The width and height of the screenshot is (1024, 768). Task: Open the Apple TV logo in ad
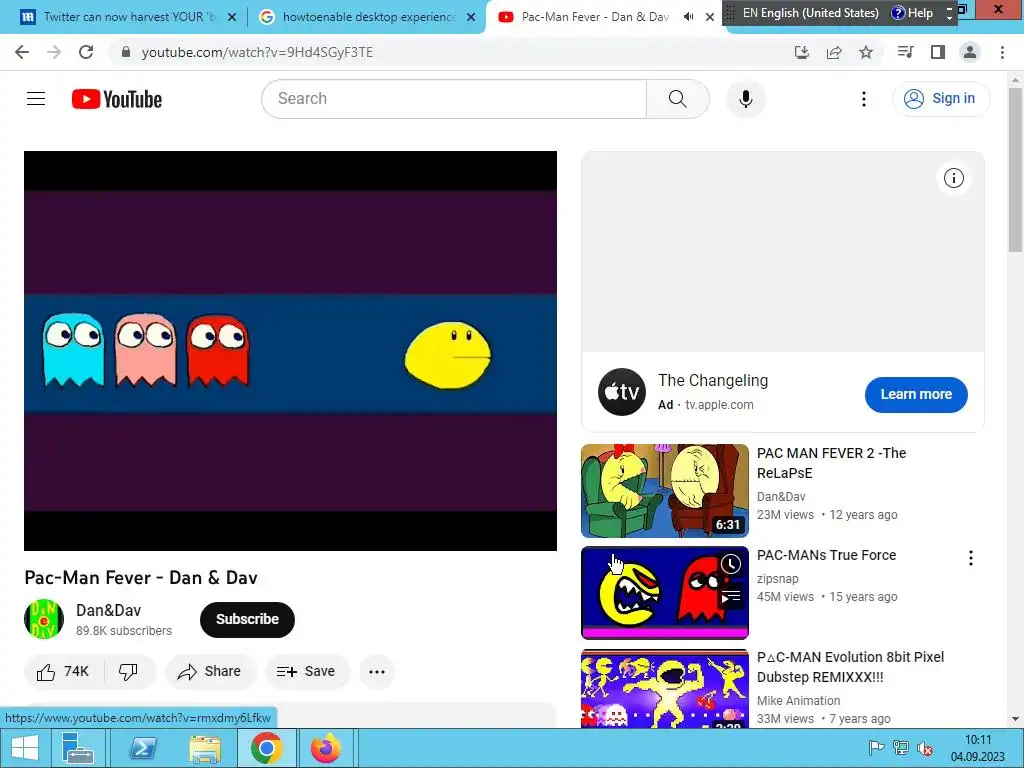pyautogui.click(x=622, y=392)
